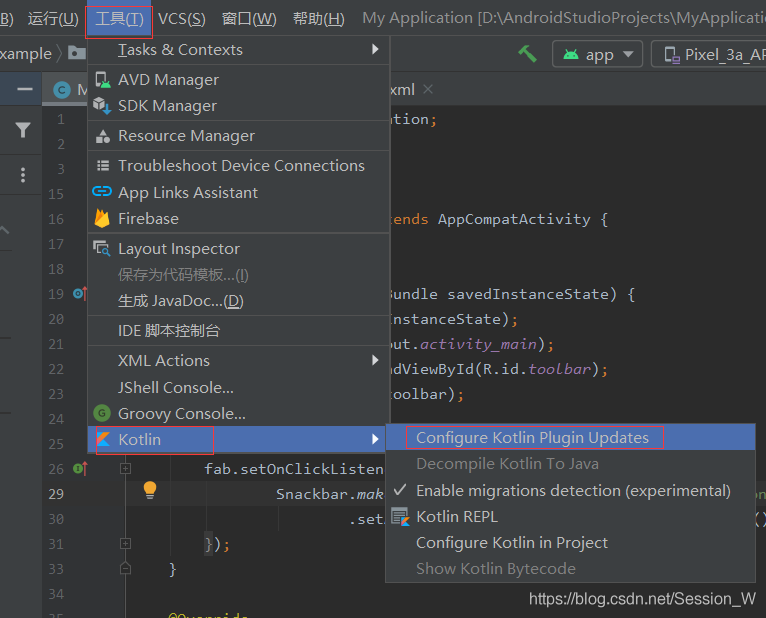
Task: Open Kotlin REPL
Action: (571, 516)
